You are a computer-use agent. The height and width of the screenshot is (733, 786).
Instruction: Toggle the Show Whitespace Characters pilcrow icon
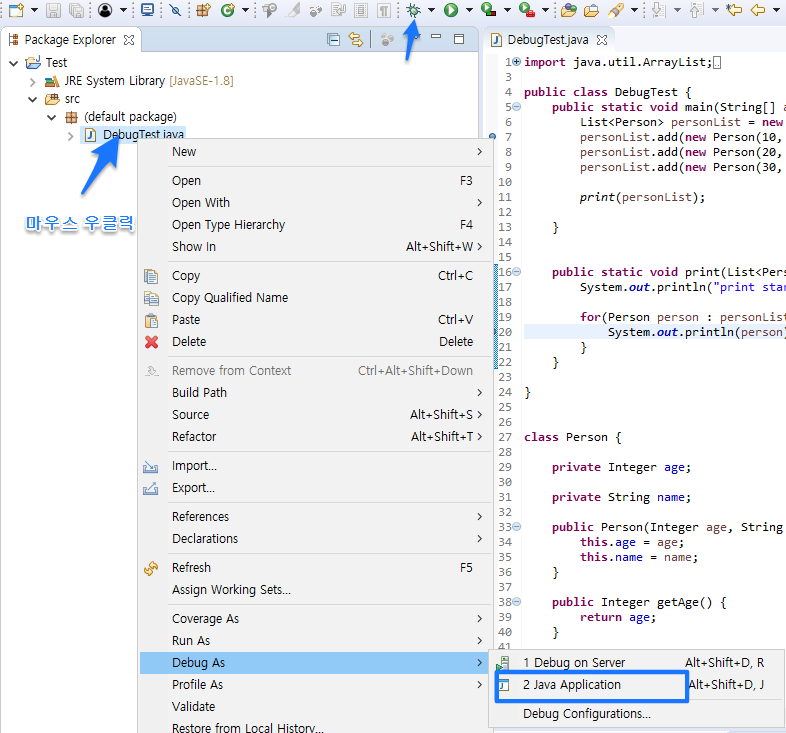point(383,10)
